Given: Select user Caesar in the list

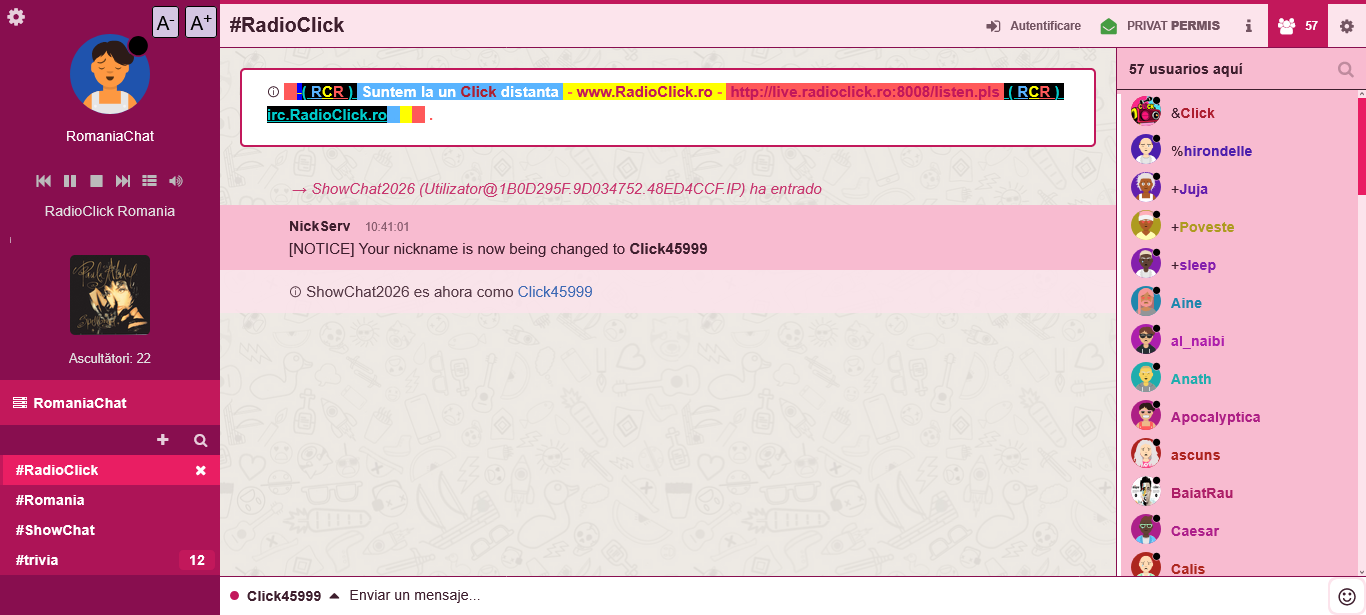Looking at the screenshot, I should pyautogui.click(x=1237, y=531).
